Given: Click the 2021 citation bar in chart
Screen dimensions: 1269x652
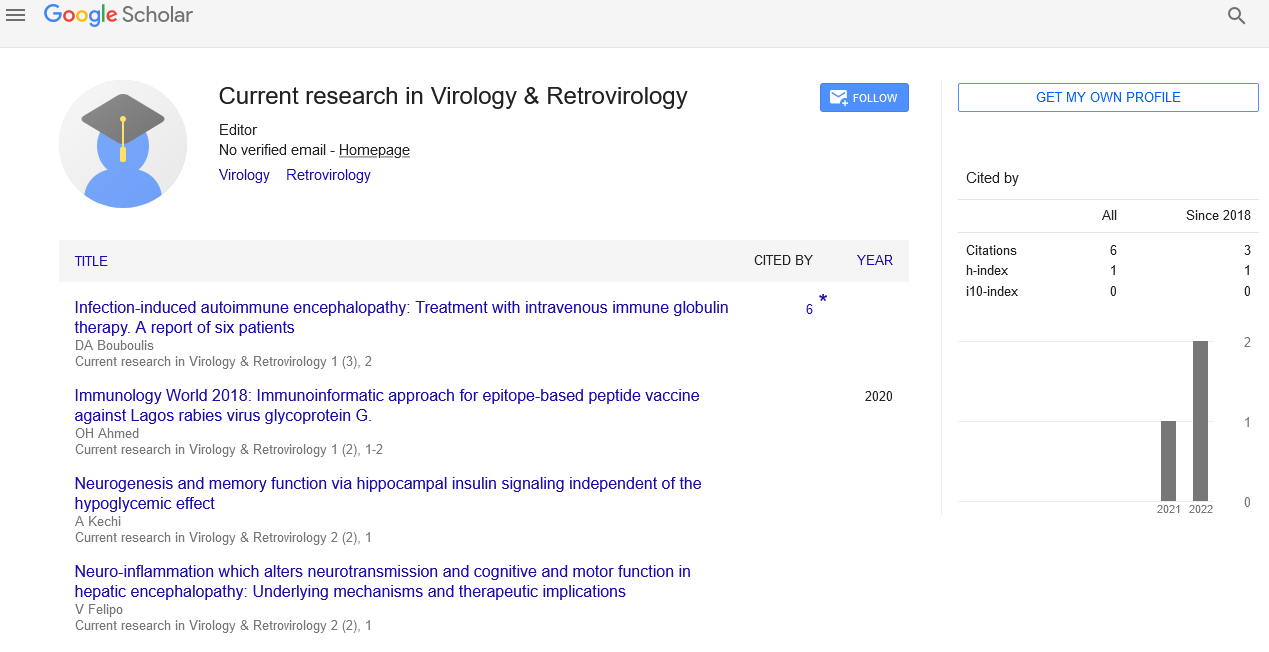Looking at the screenshot, I should tap(1168, 461).
